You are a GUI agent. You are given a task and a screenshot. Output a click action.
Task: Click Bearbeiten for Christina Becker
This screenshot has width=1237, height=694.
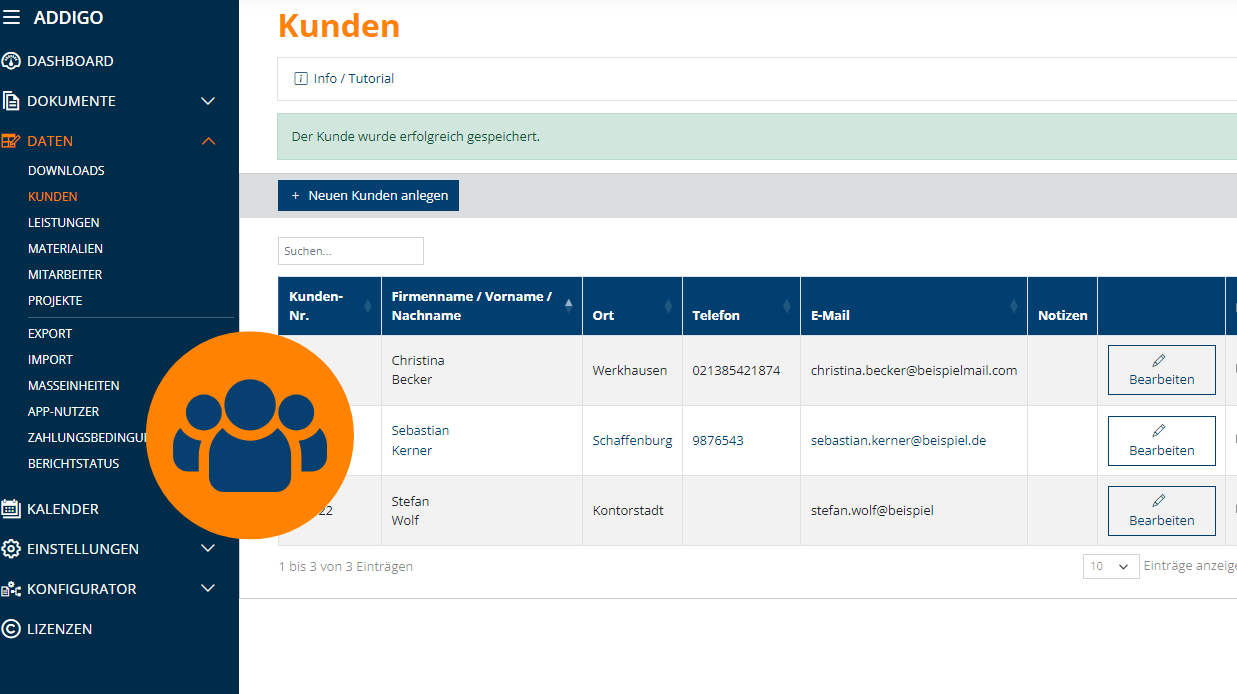click(x=1162, y=370)
